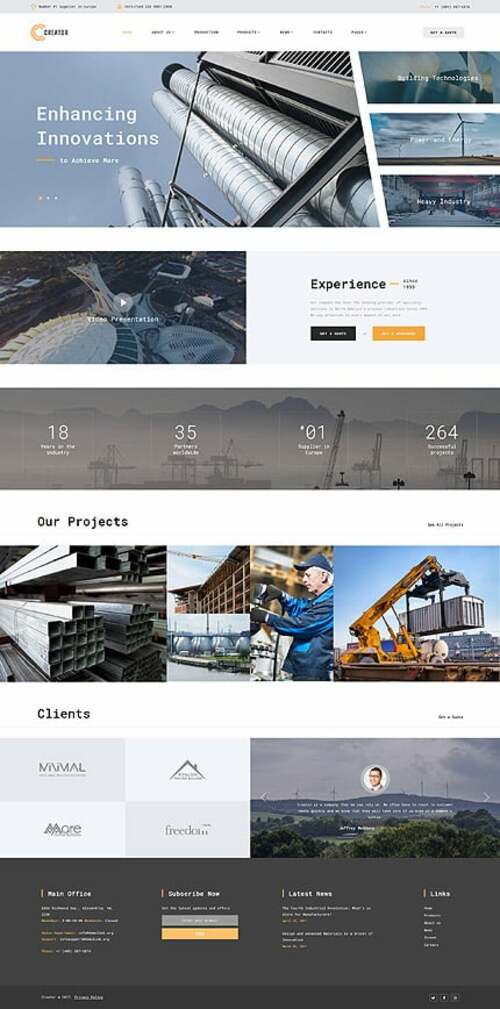Open the Facebook social icon in footer

(x=444, y=997)
